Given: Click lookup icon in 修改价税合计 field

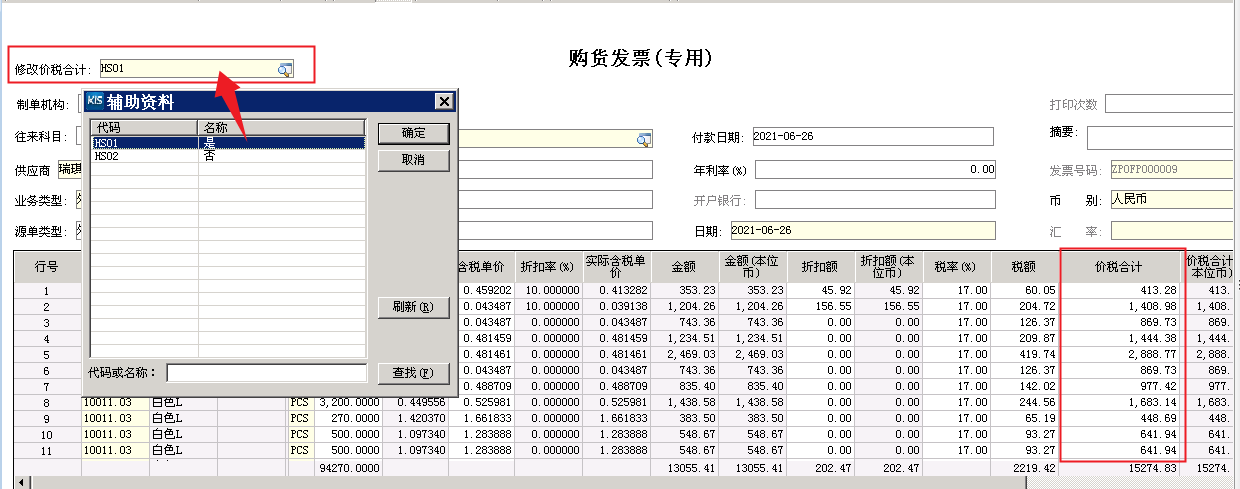Looking at the screenshot, I should (285, 69).
